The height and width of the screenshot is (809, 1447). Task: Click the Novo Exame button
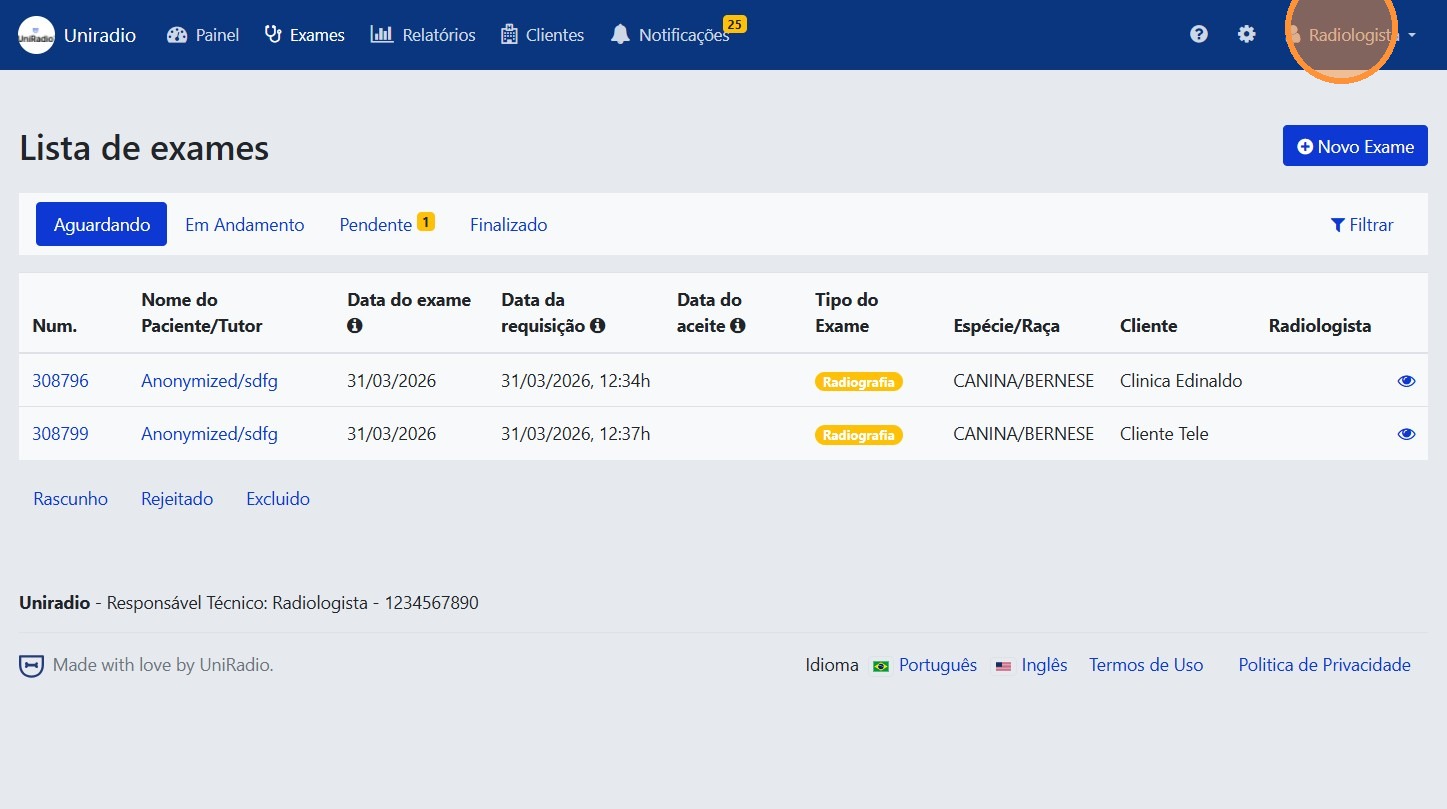pyautogui.click(x=1354, y=147)
